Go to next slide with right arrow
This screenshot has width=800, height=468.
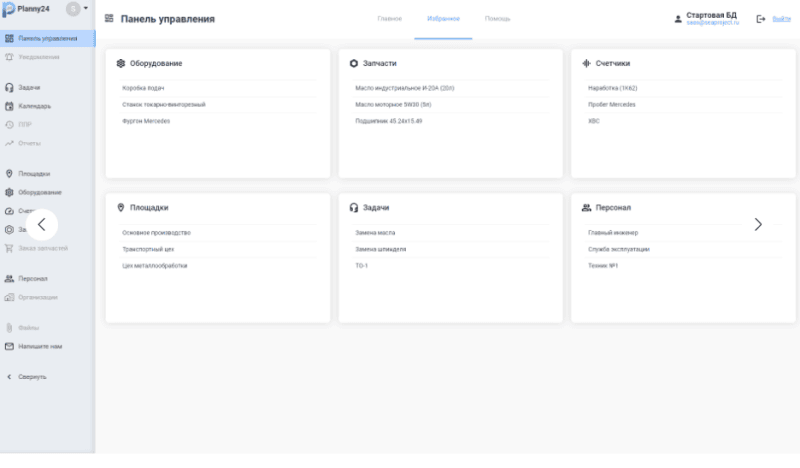click(x=757, y=224)
